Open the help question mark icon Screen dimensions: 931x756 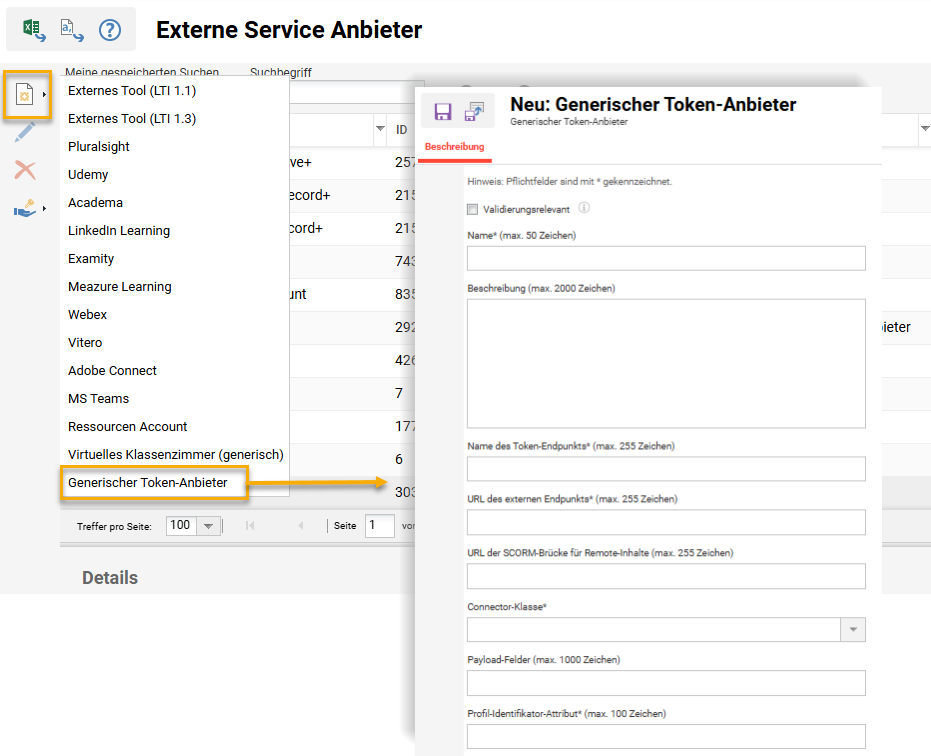[x=109, y=30]
